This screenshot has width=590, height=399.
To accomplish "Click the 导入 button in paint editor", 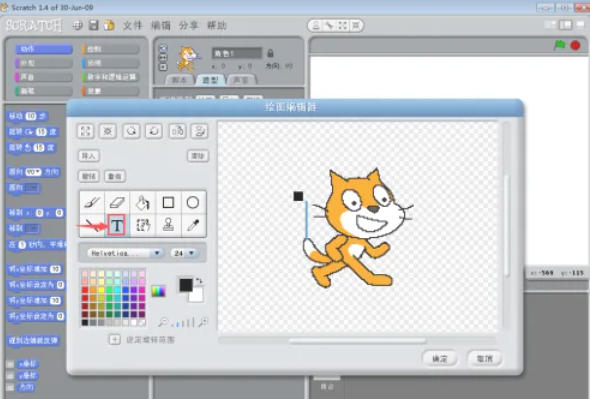I will pos(89,156).
